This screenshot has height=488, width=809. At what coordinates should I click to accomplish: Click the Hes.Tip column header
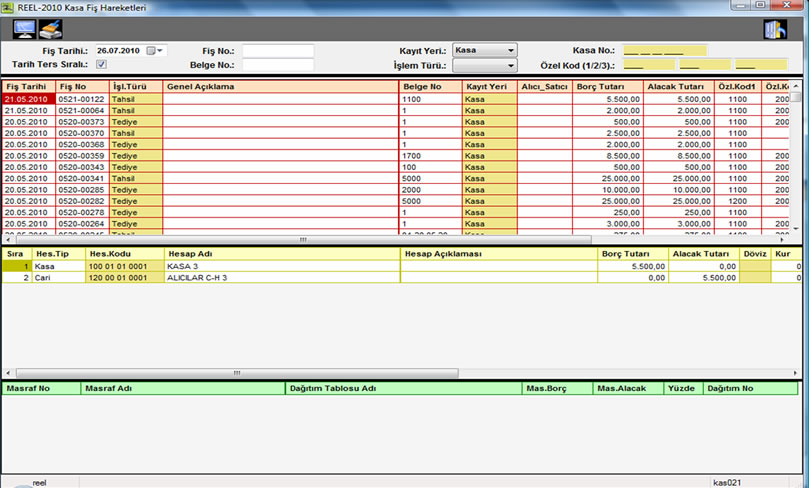pyautogui.click(x=58, y=254)
